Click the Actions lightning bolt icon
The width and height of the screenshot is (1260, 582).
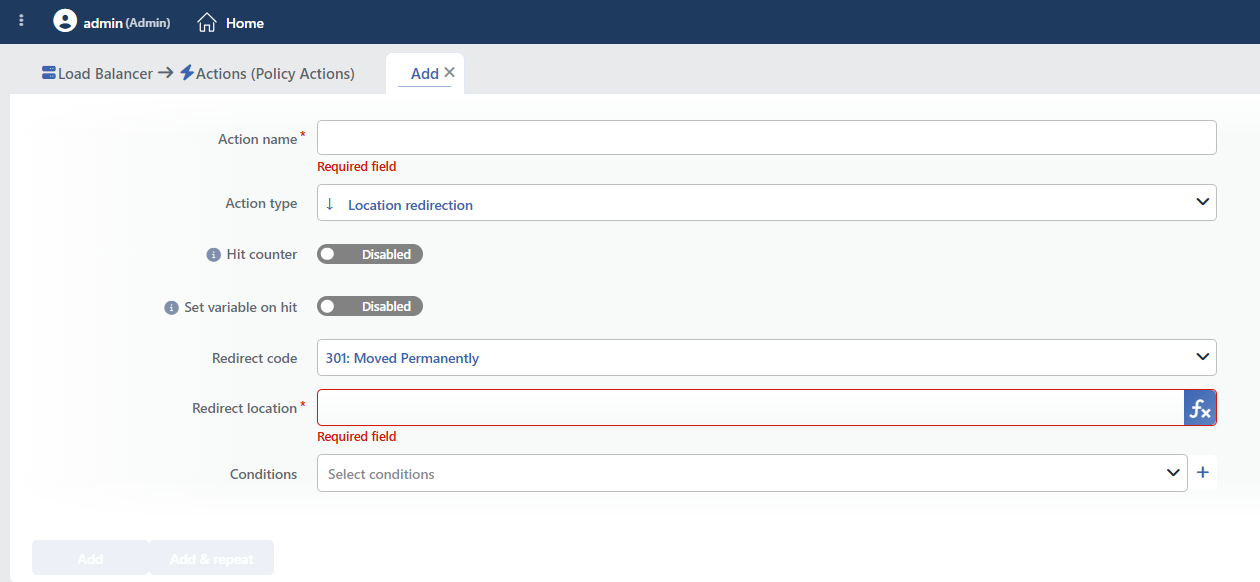click(x=187, y=73)
